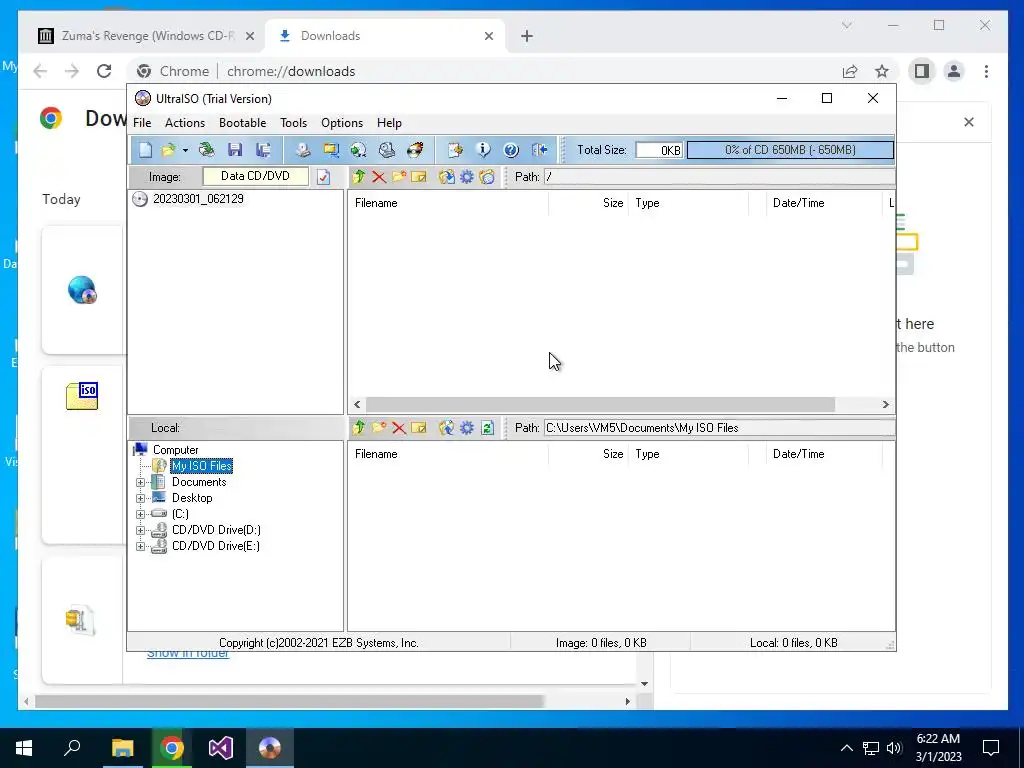Click the Rename icon in the Image pane toolbar
The height and width of the screenshot is (768, 1024).
coord(419,177)
